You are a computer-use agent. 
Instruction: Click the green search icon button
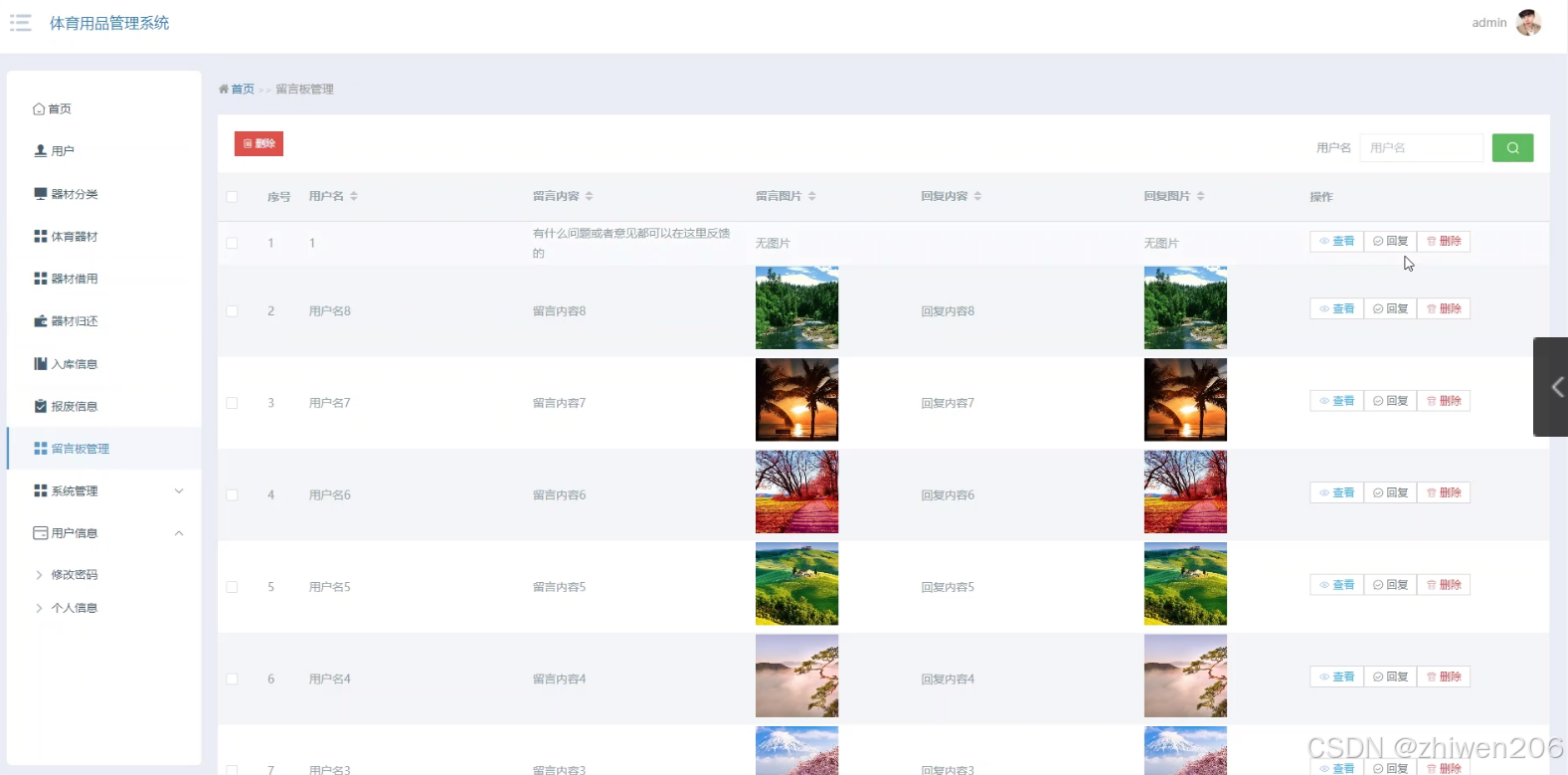pos(1512,147)
